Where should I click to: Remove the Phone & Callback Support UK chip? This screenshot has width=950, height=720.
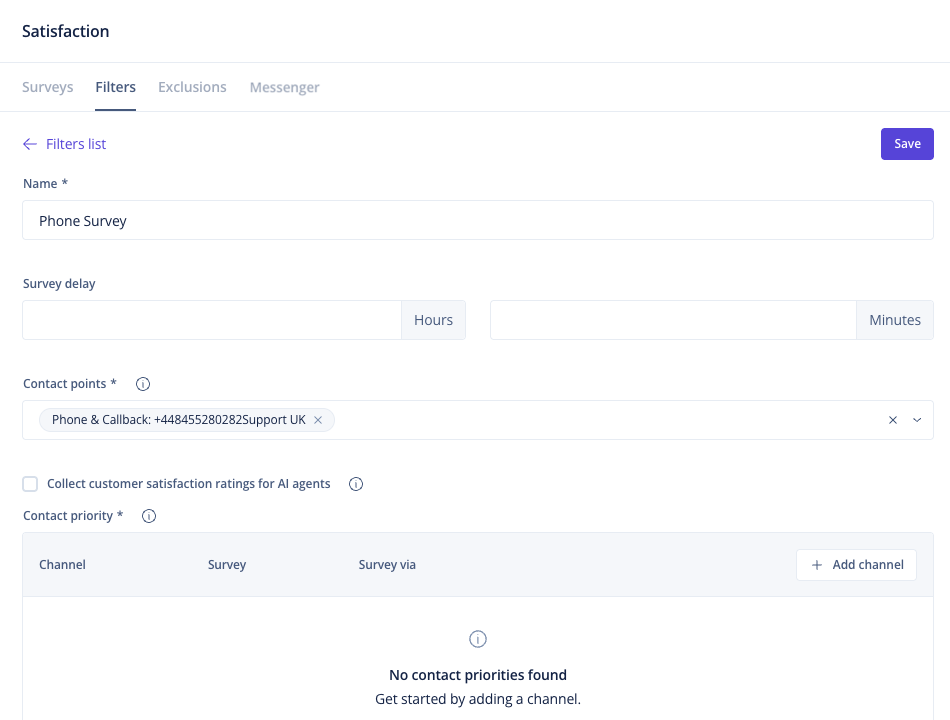point(317,420)
